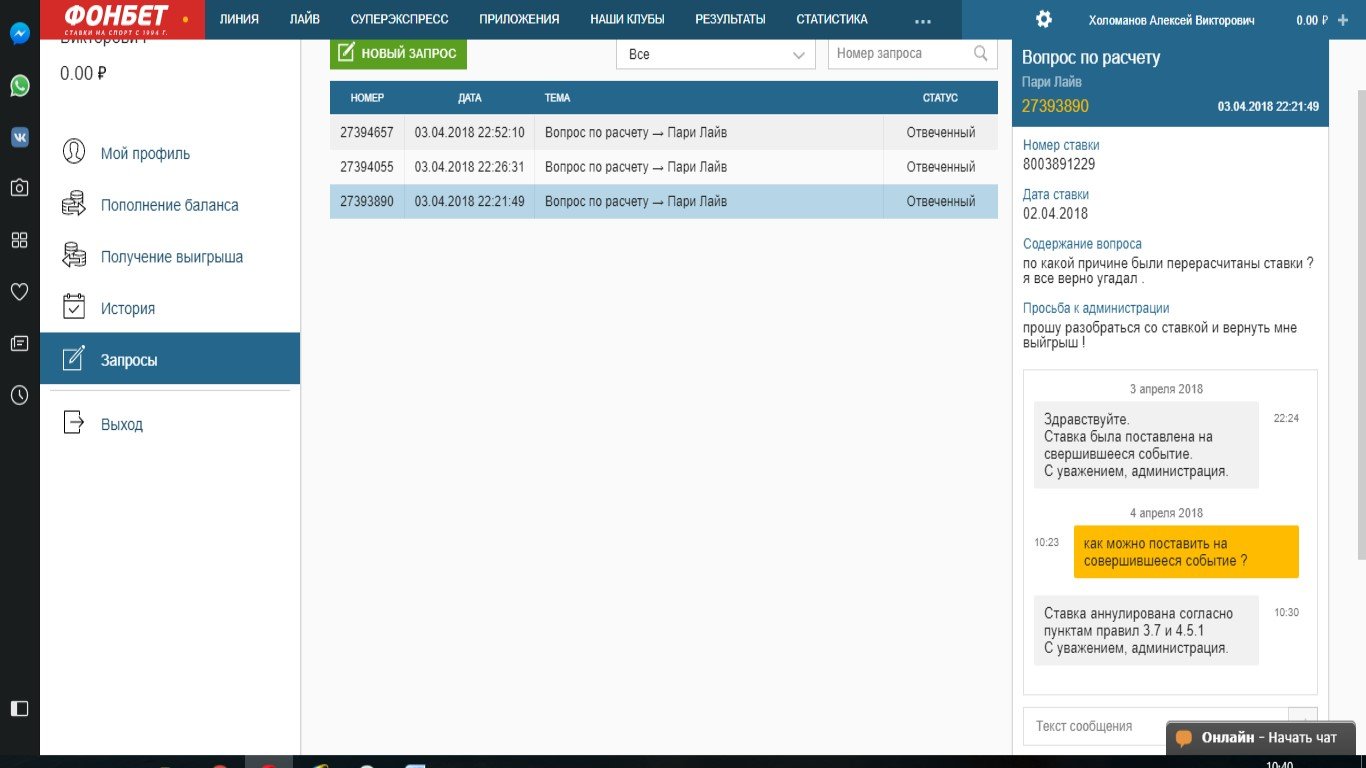This screenshot has height=768, width=1366.
Task: Click user name Холоманов Алексей Викторович
Action: [x=1170, y=20]
